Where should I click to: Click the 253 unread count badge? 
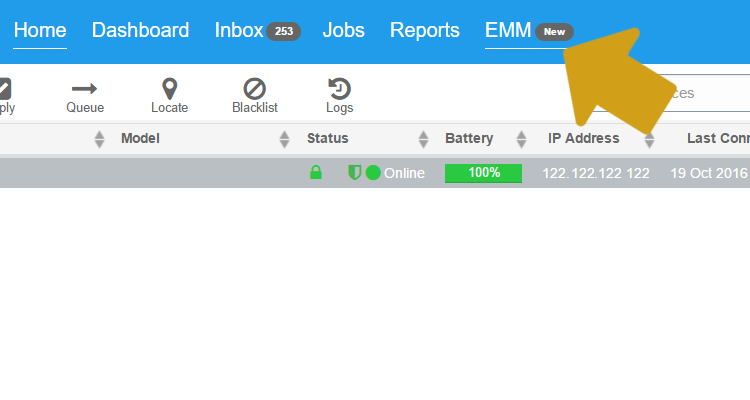(284, 32)
